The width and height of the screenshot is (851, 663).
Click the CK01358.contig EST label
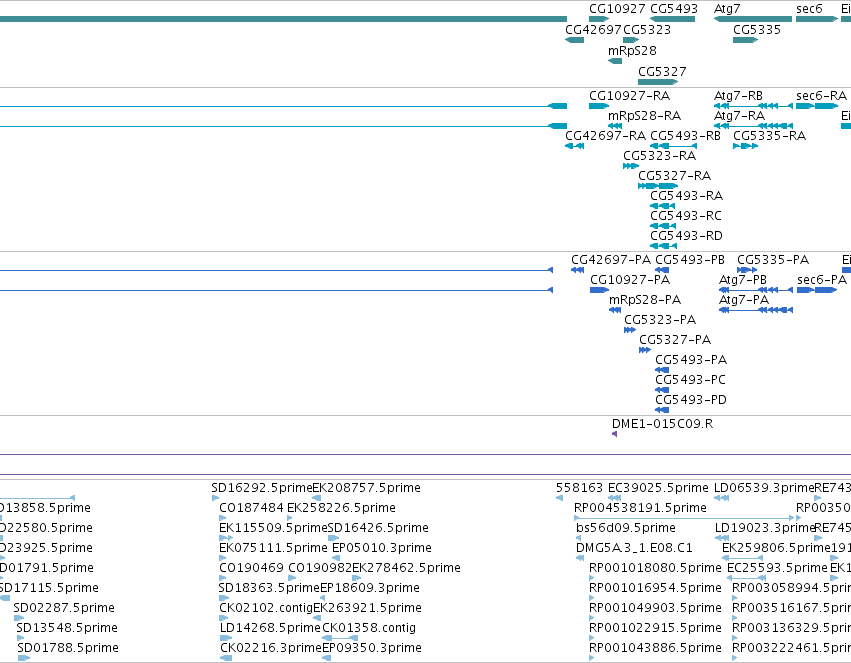[x=369, y=629]
